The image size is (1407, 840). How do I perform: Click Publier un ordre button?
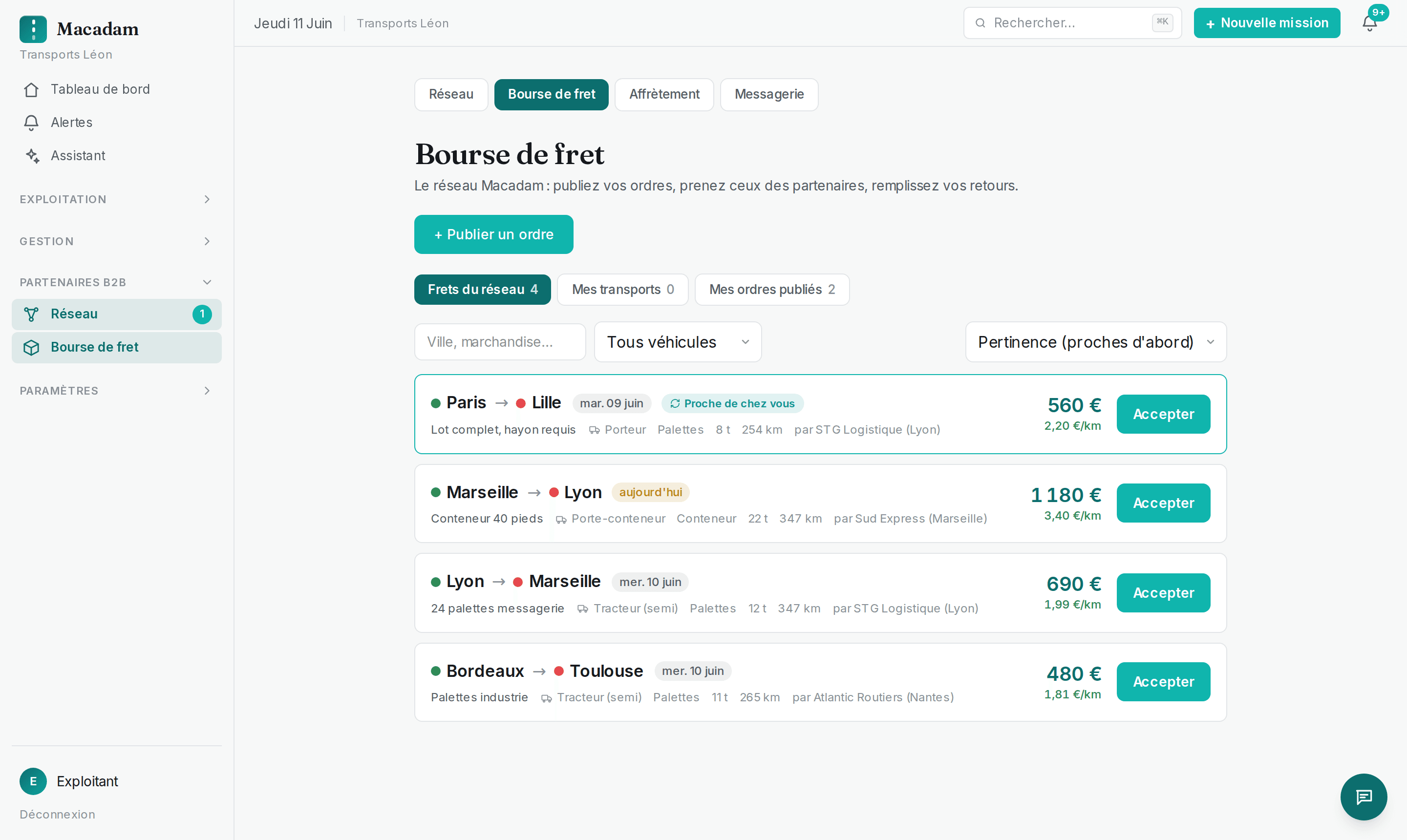(493, 234)
